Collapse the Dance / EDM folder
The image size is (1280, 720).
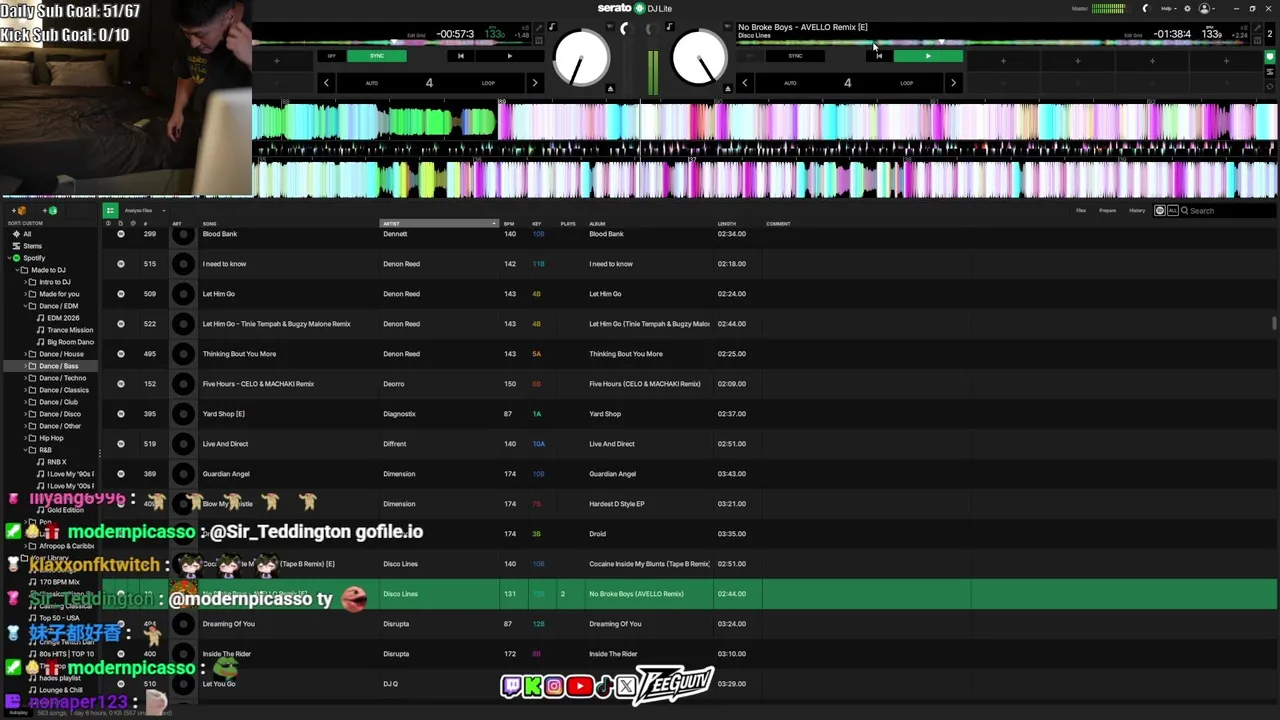pyautogui.click(x=25, y=306)
